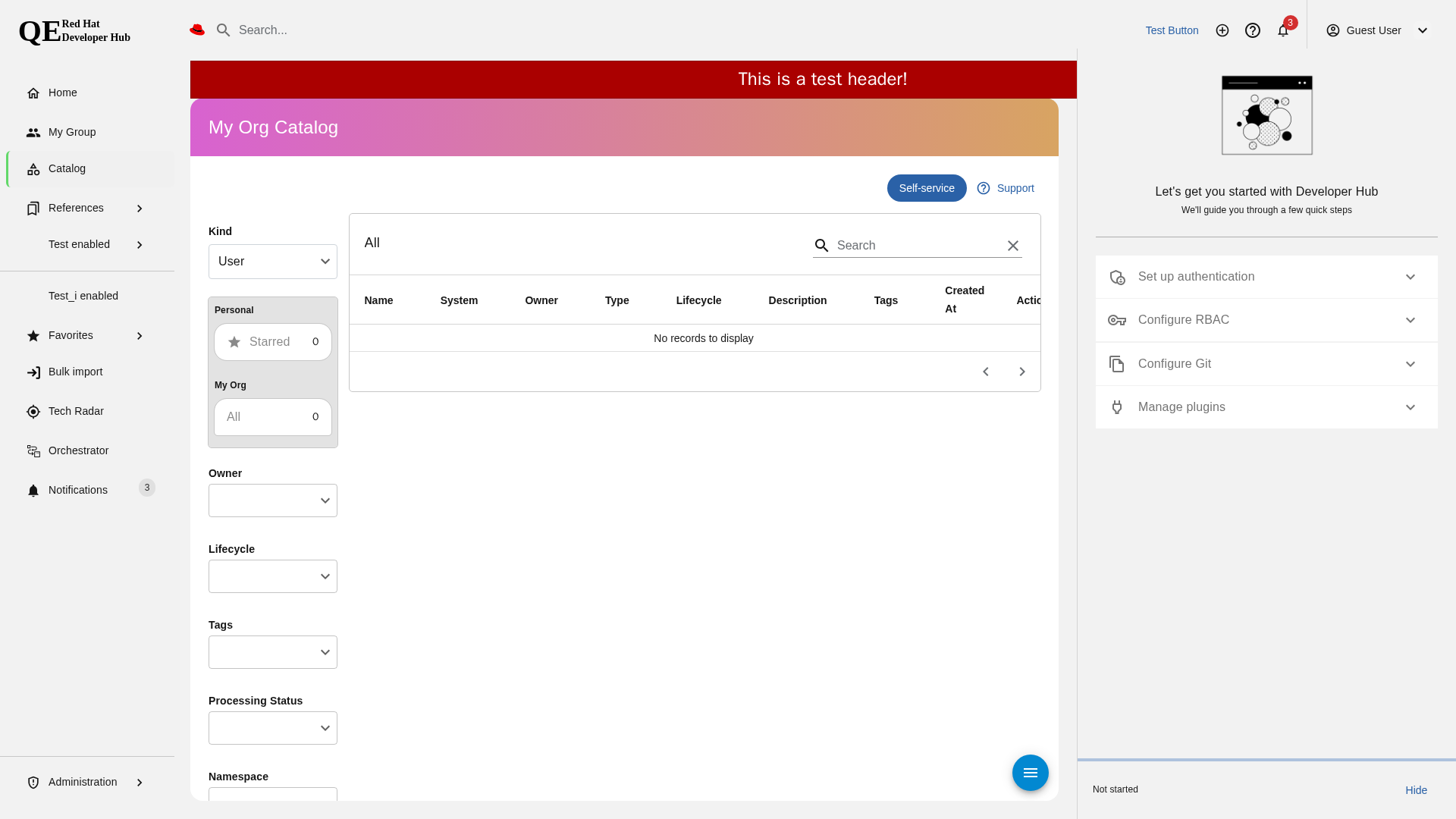Hide the quickstart getting started panel
Image resolution: width=1456 pixels, height=819 pixels.
[1416, 790]
